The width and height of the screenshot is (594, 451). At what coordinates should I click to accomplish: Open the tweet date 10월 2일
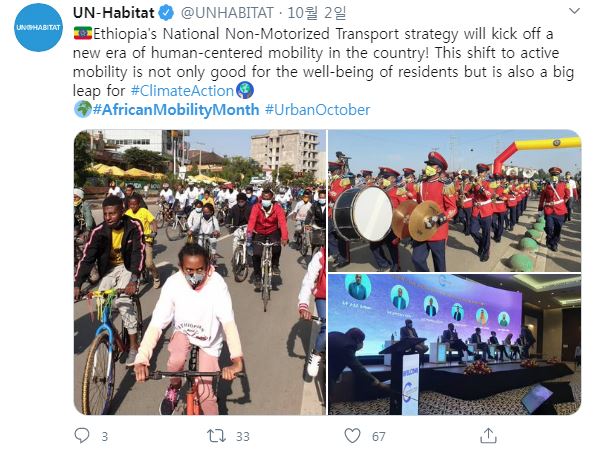(317, 13)
